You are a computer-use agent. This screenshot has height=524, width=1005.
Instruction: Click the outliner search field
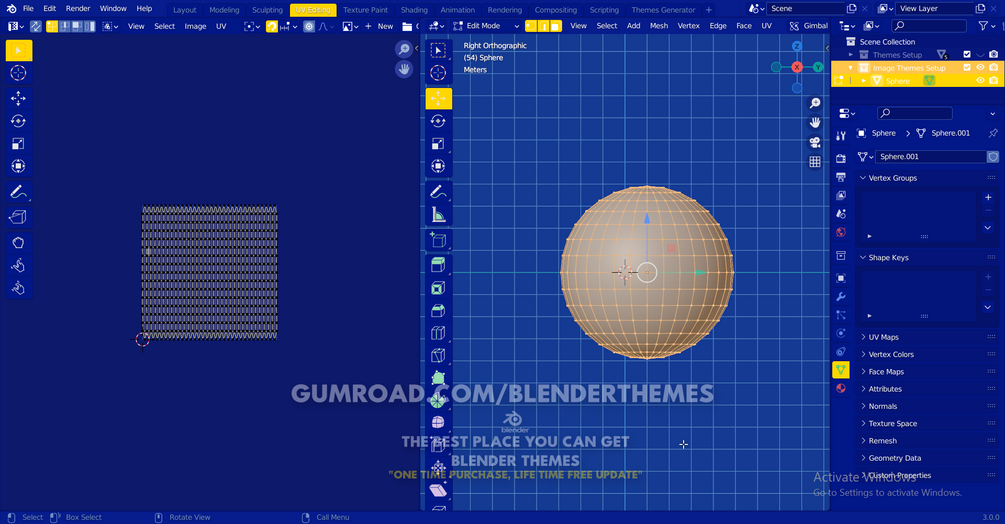[929, 26]
